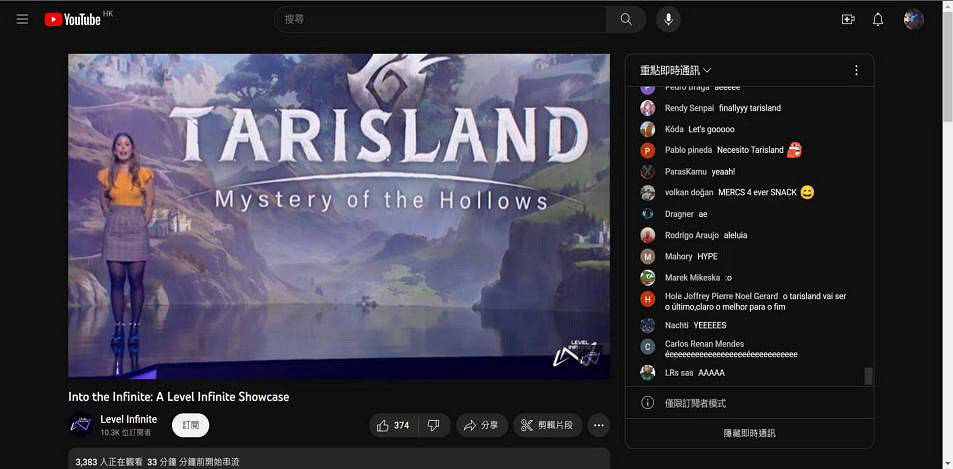
Task: Open more actions ellipsis below video
Action: [599, 425]
